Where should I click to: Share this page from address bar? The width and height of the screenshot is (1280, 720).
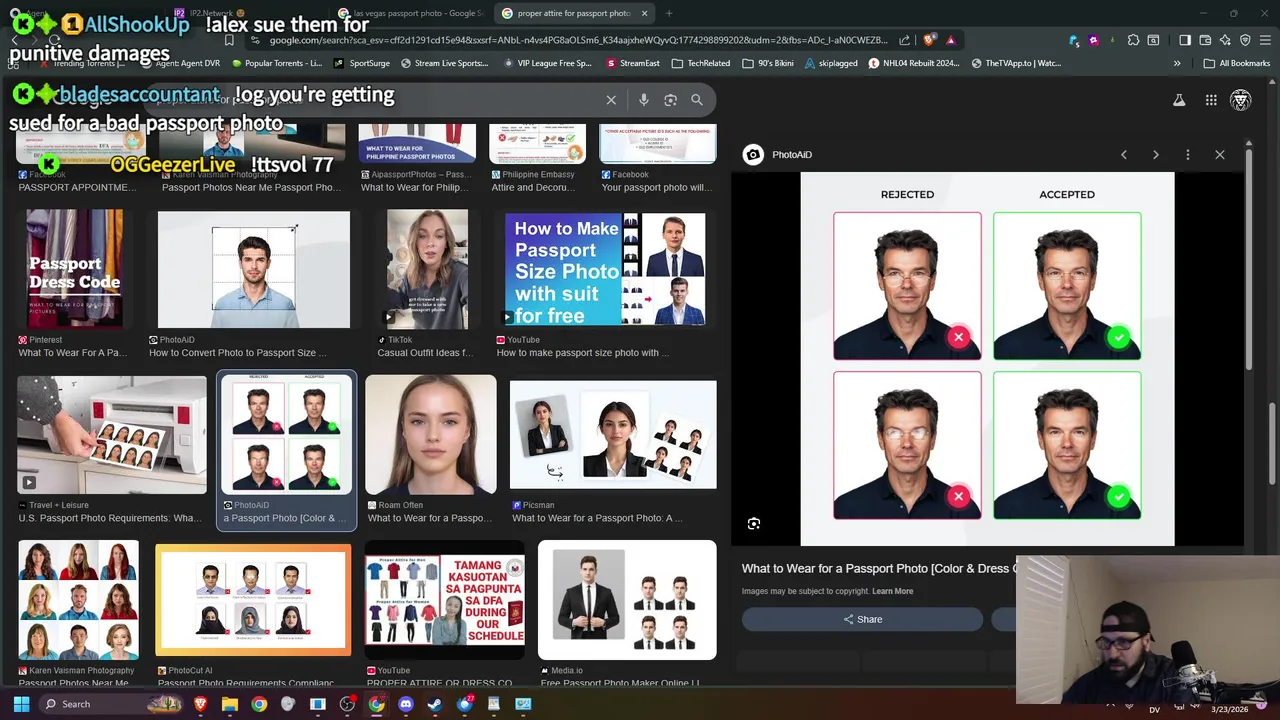pyautogui.click(x=905, y=40)
